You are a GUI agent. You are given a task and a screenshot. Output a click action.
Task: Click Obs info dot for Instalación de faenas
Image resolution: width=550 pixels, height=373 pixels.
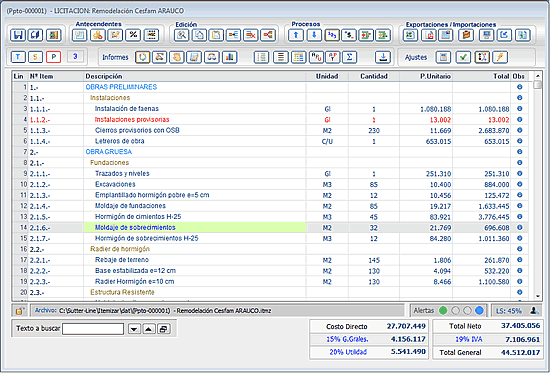pos(519,109)
